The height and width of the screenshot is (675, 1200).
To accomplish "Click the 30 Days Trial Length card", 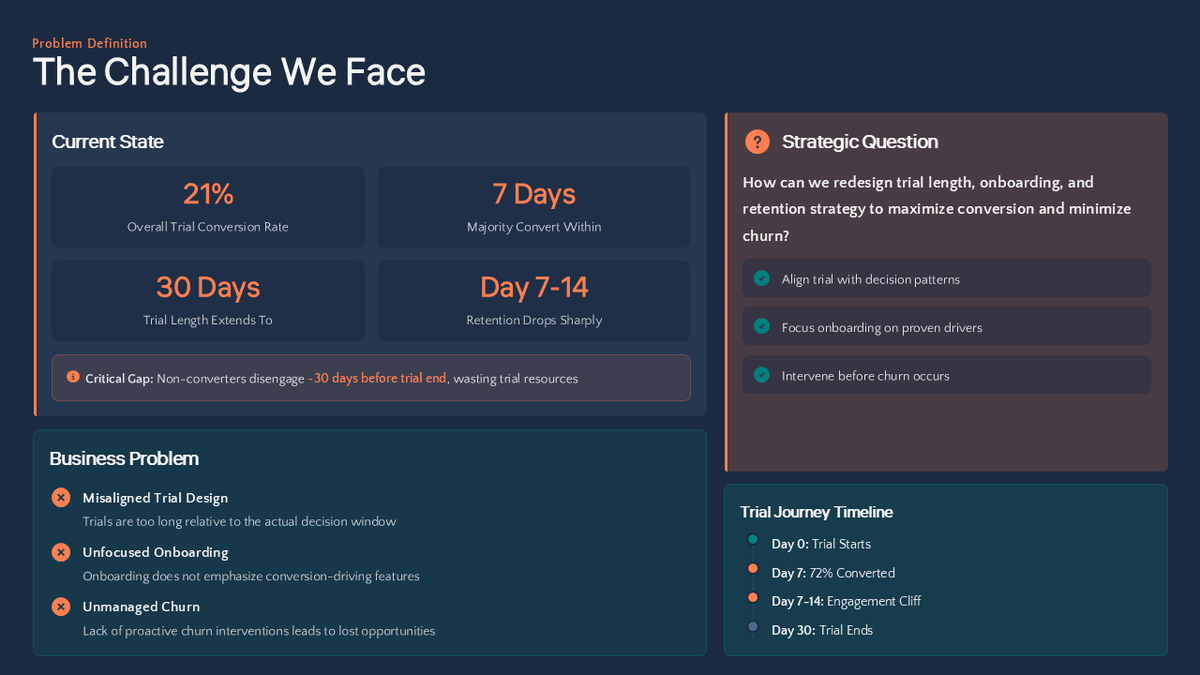I will [207, 300].
